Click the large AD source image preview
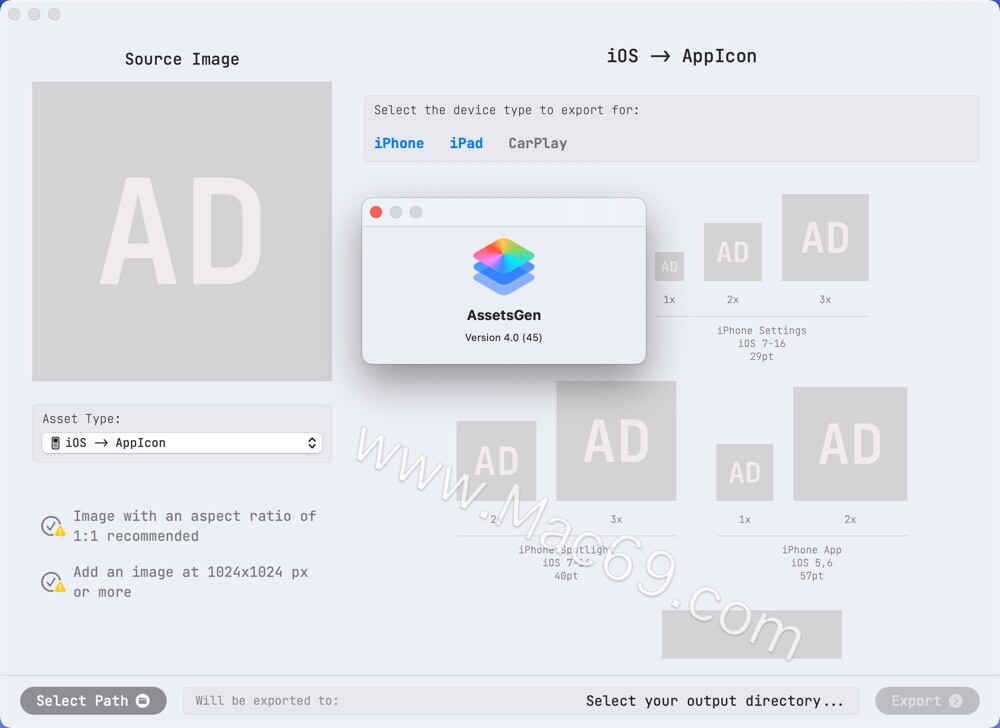Image resolution: width=1000 pixels, height=728 pixels. click(182, 231)
